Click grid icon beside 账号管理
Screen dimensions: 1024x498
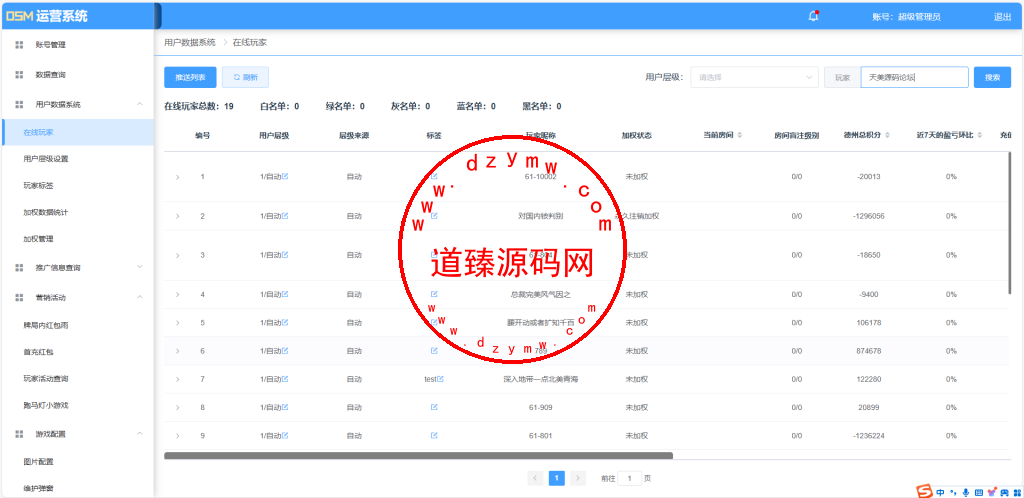click(x=19, y=45)
